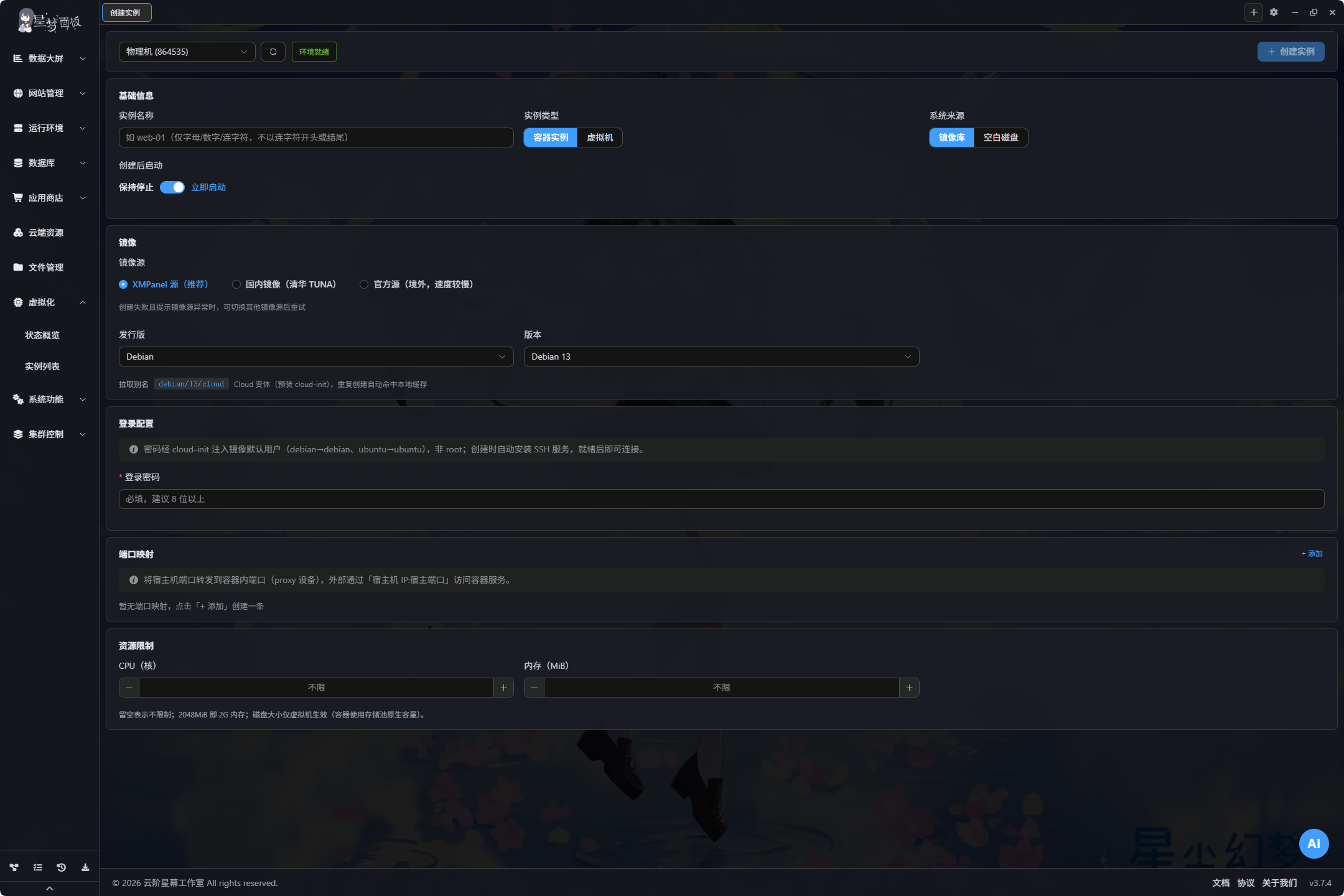Screen dimensions: 1344x896
Task: Click the node diagram icon in sidebar footer
Action: [x=14, y=867]
